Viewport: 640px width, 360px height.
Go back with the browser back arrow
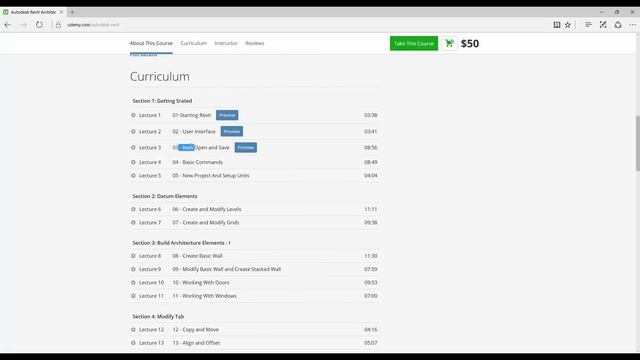coord(7,25)
